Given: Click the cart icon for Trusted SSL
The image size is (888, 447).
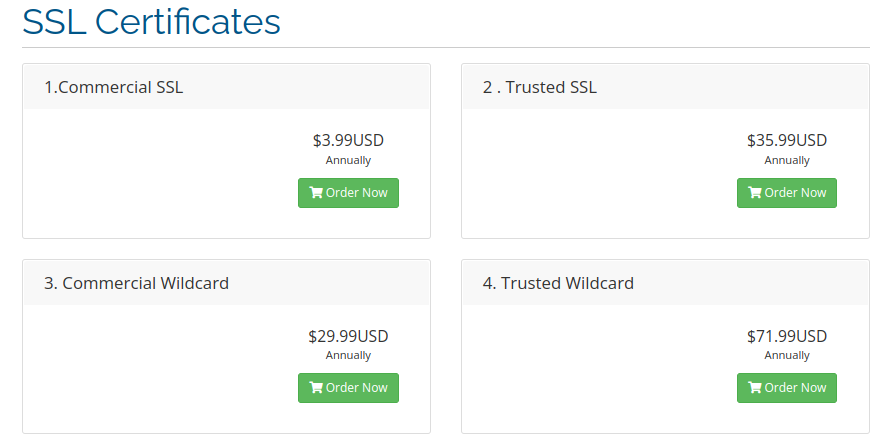Looking at the screenshot, I should (x=755, y=193).
